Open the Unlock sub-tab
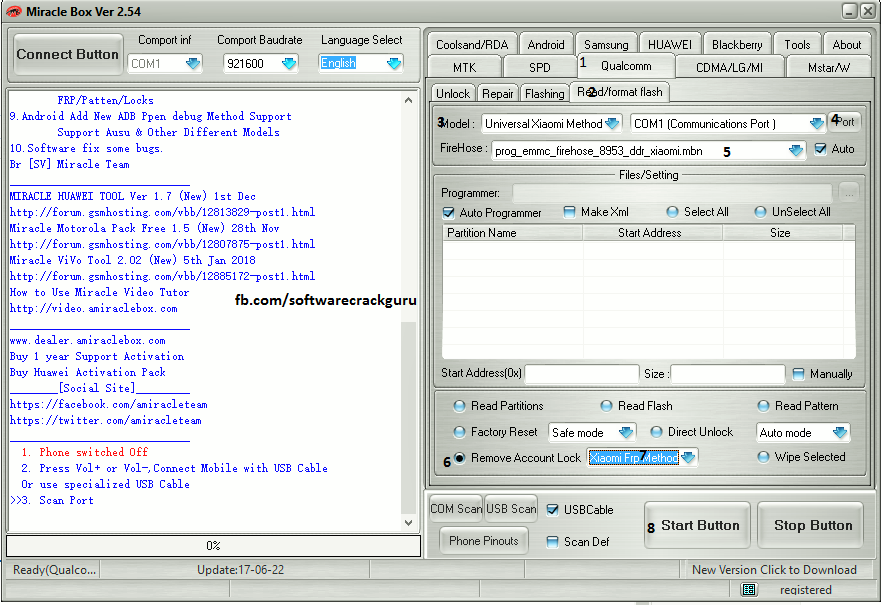Viewport: 881px width, 605px height. (x=453, y=94)
